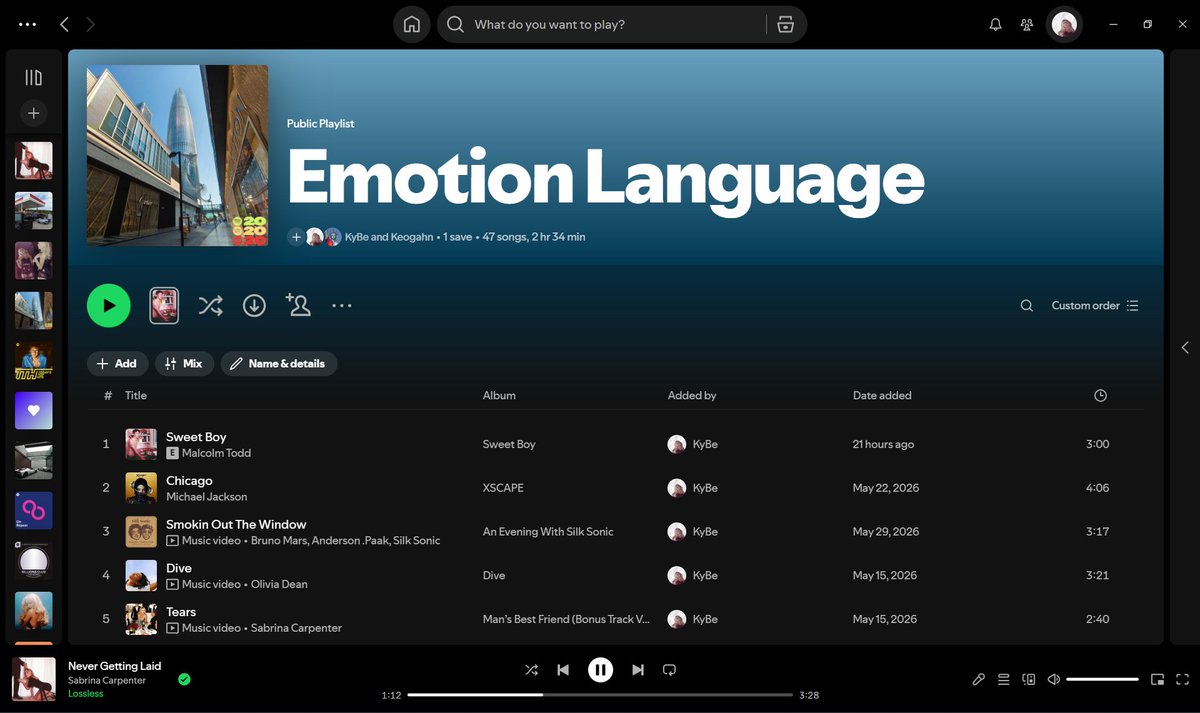Open the Liked Songs heart tile in the sidebar
This screenshot has width=1200, height=713.
[34, 411]
